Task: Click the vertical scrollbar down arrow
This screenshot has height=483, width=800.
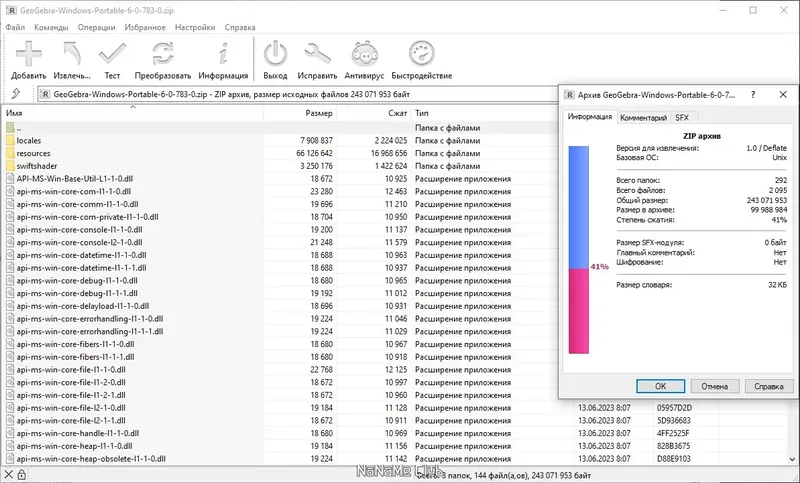Action: pyautogui.click(x=793, y=459)
